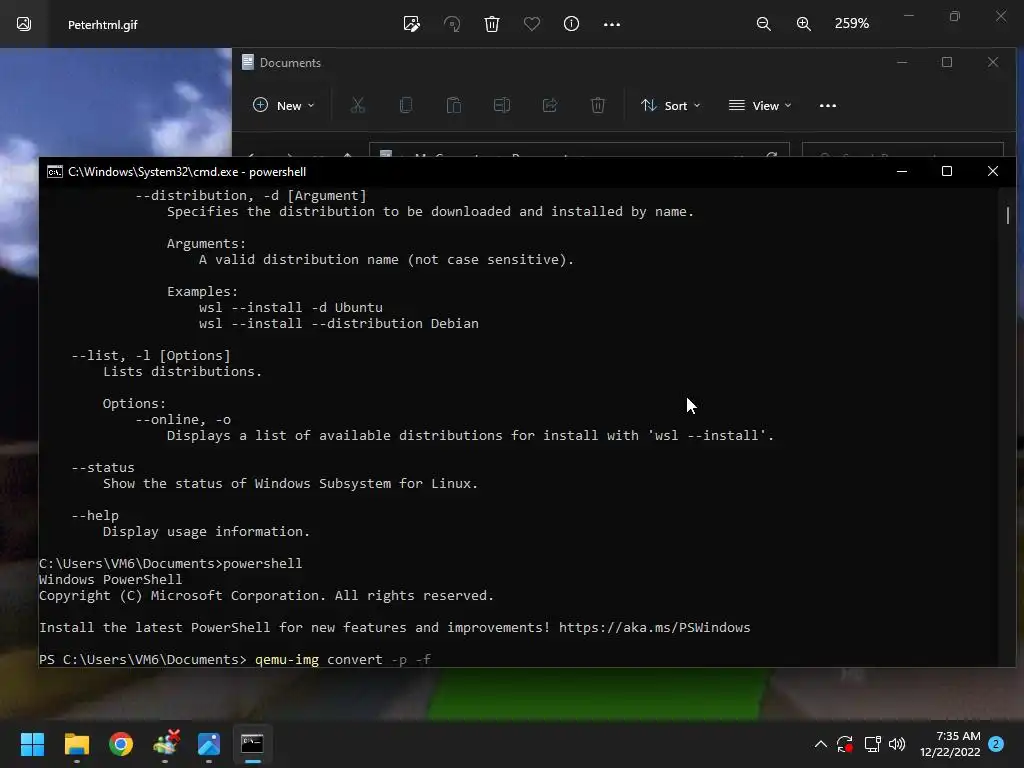This screenshot has width=1024, height=768.
Task: Click 'Windows PowerShell' banner line
Action: coord(110,579)
